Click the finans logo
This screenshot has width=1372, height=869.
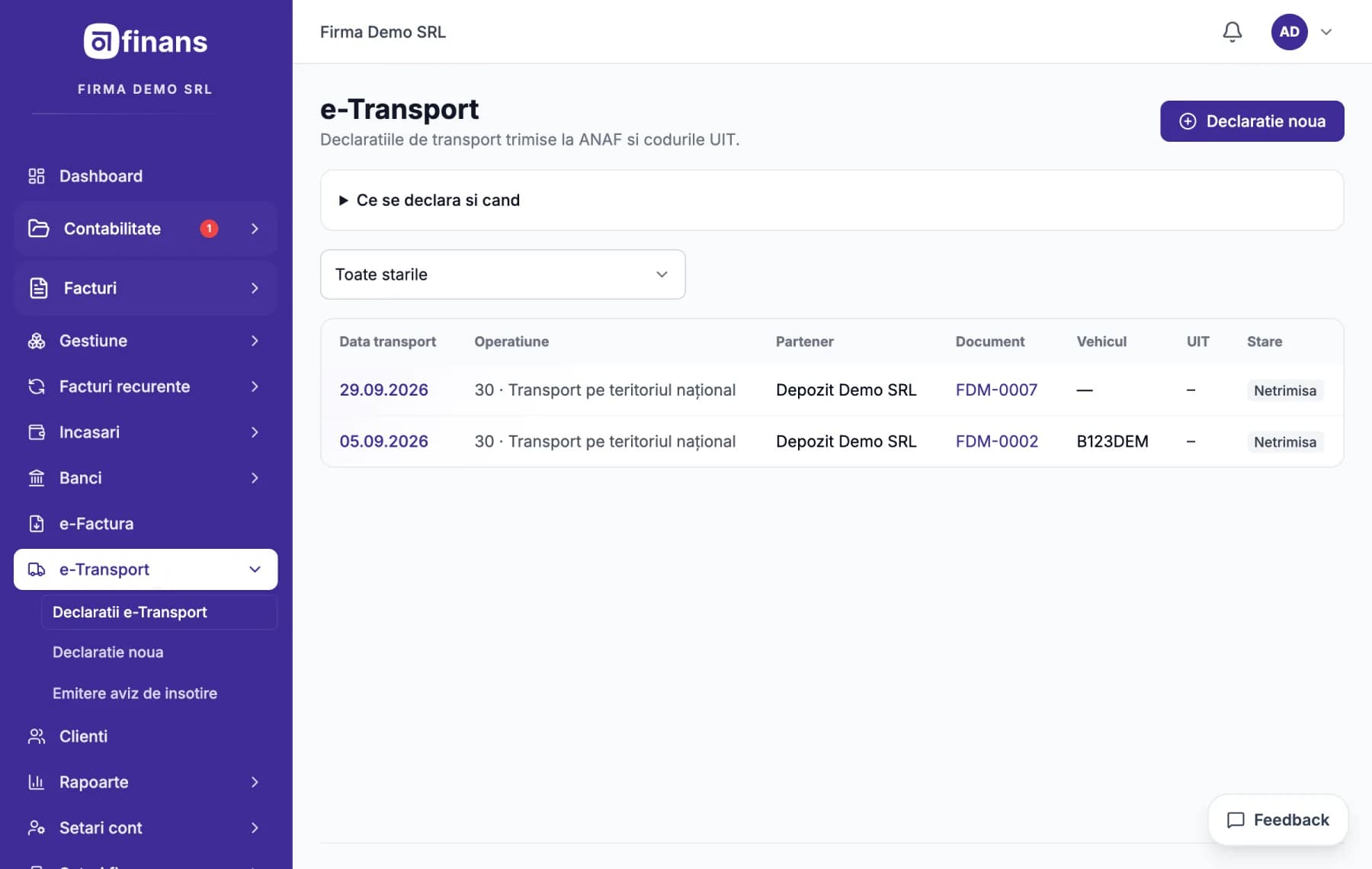pyautogui.click(x=146, y=41)
